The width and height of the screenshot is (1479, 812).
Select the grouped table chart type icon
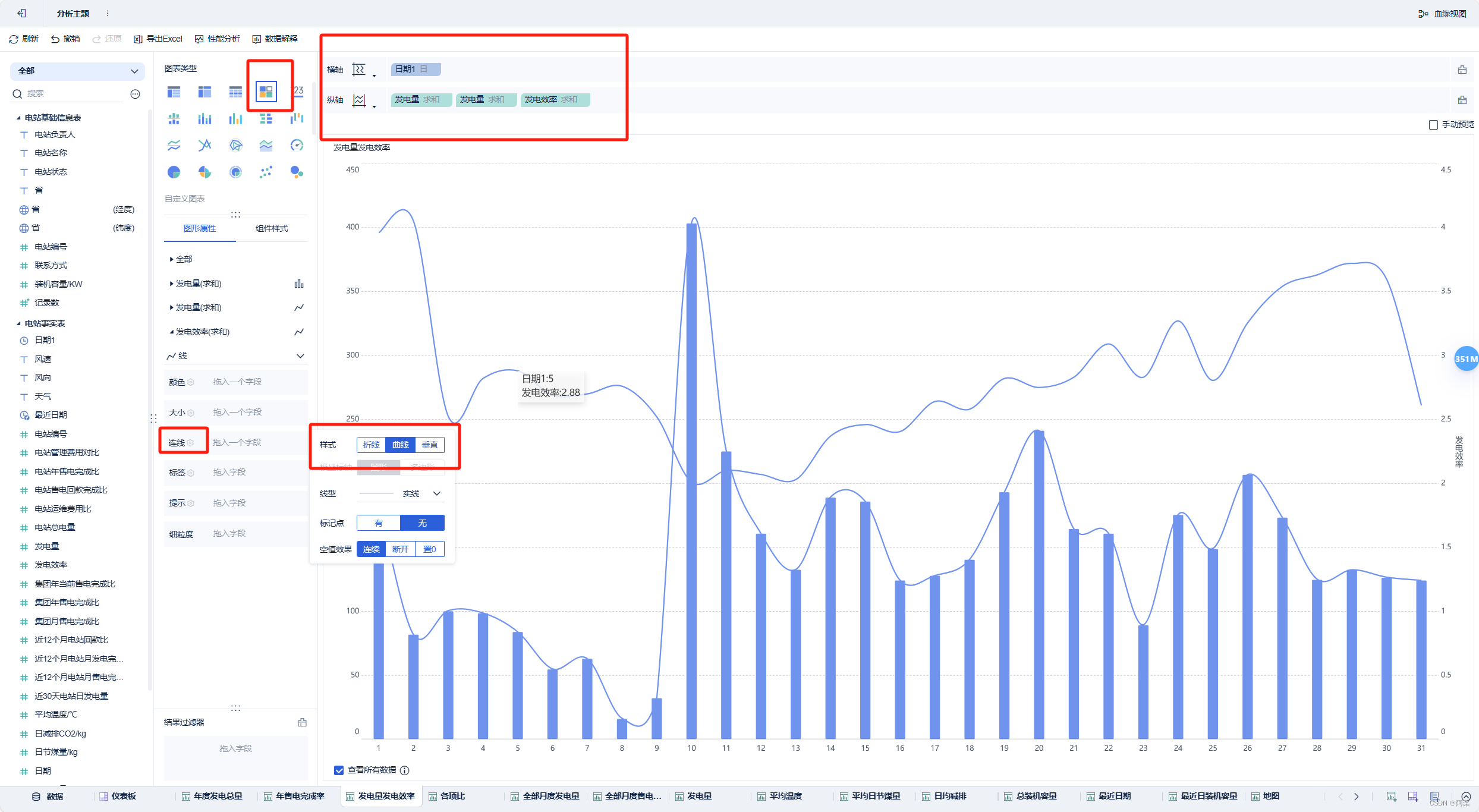[174, 92]
